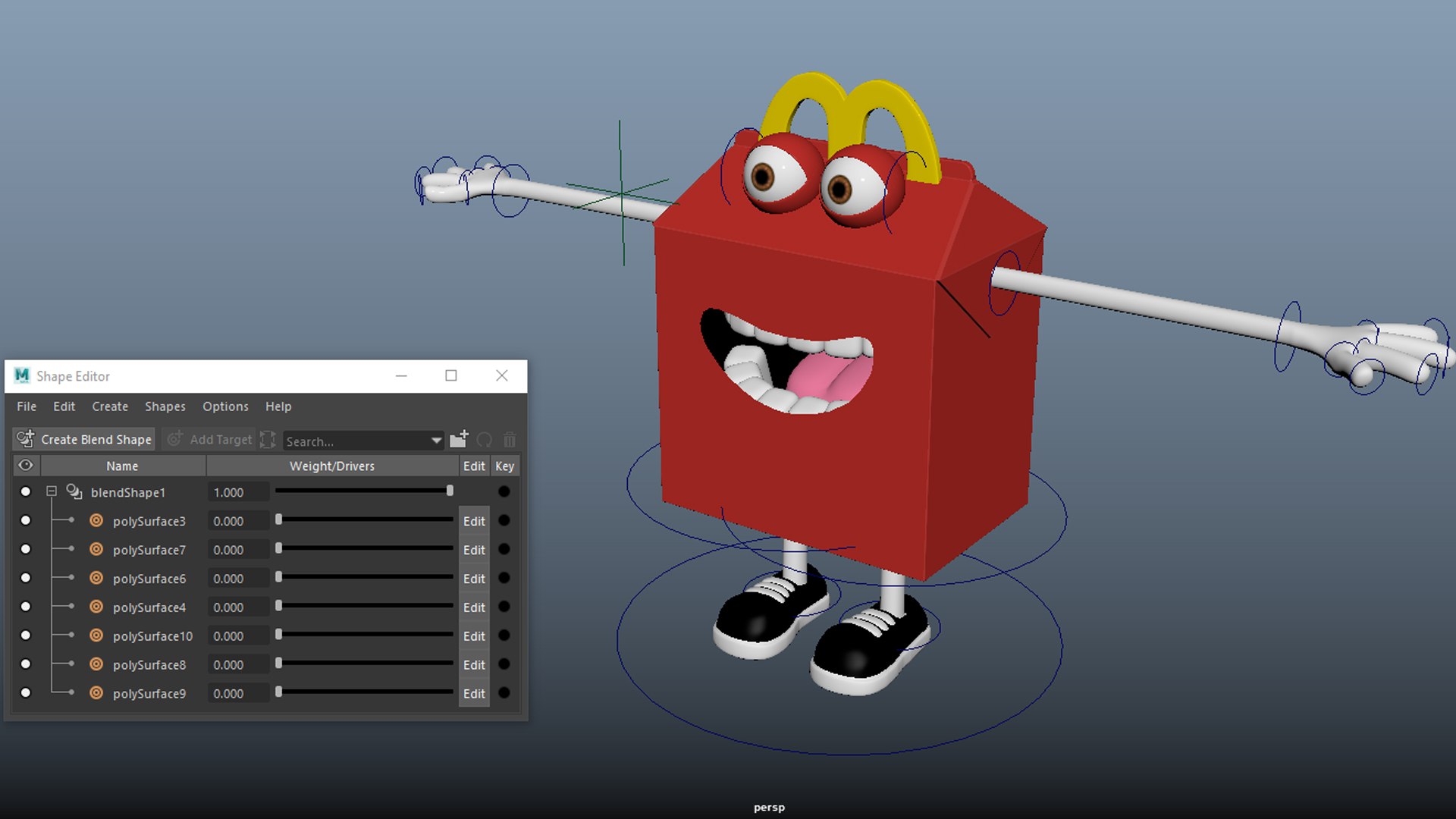This screenshot has width=1456, height=819.
Task: Select the polySurface9 target name
Action: click(x=149, y=694)
